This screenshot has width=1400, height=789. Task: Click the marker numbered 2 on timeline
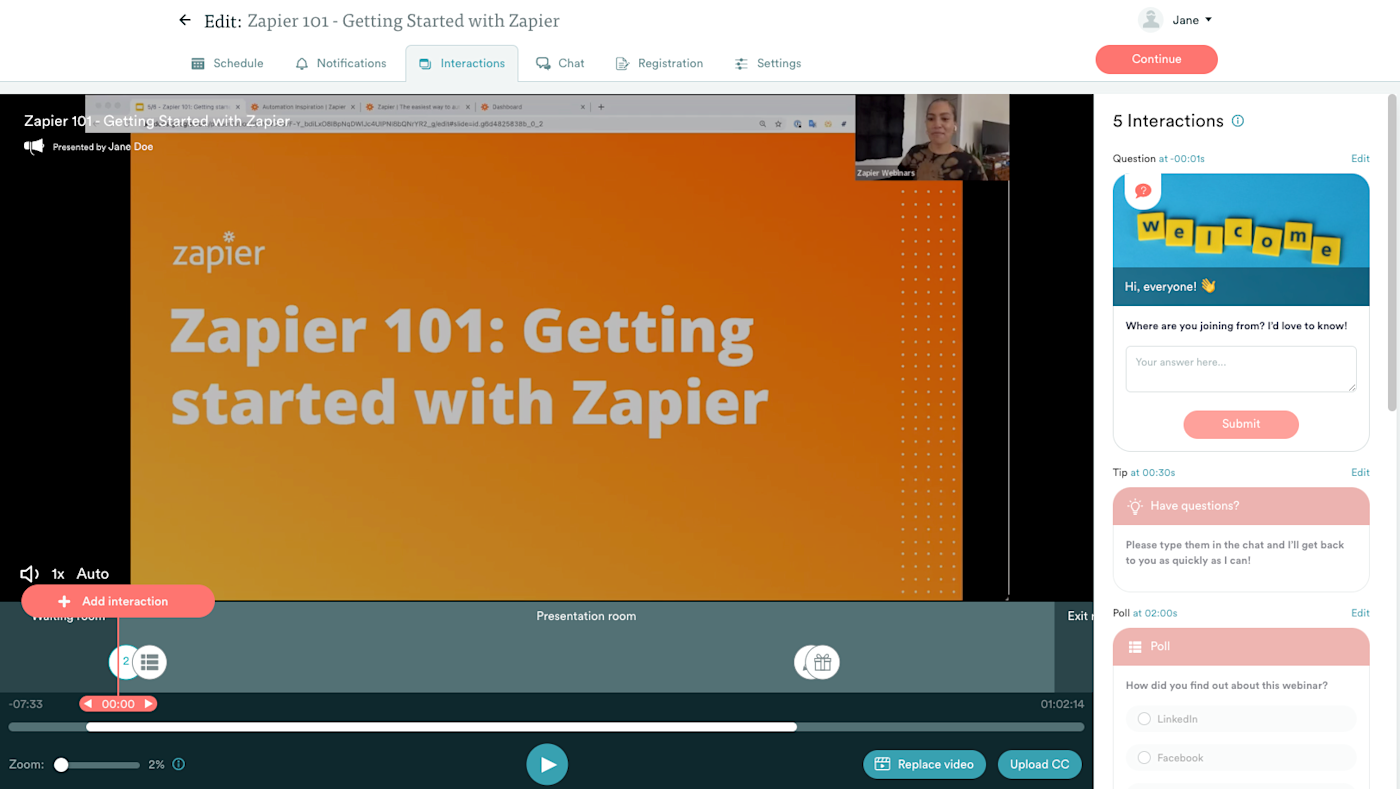123,661
